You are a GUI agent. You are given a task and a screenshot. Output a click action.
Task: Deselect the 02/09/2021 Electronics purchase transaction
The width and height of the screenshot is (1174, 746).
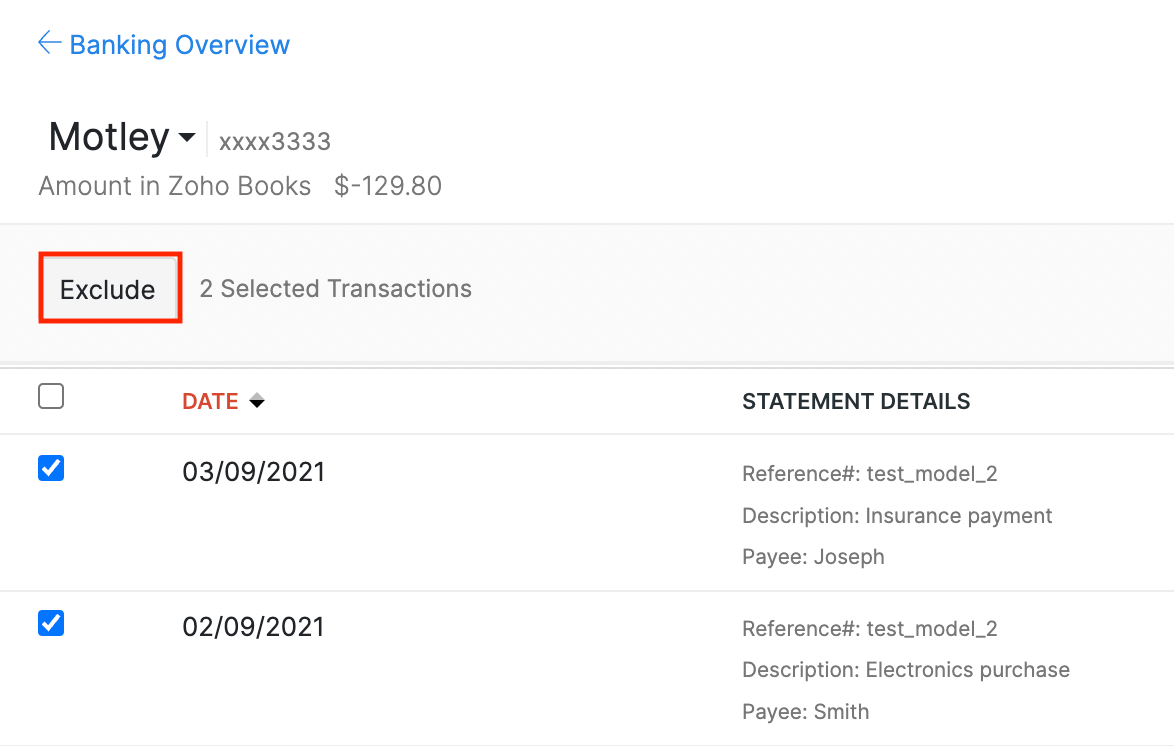coord(51,623)
